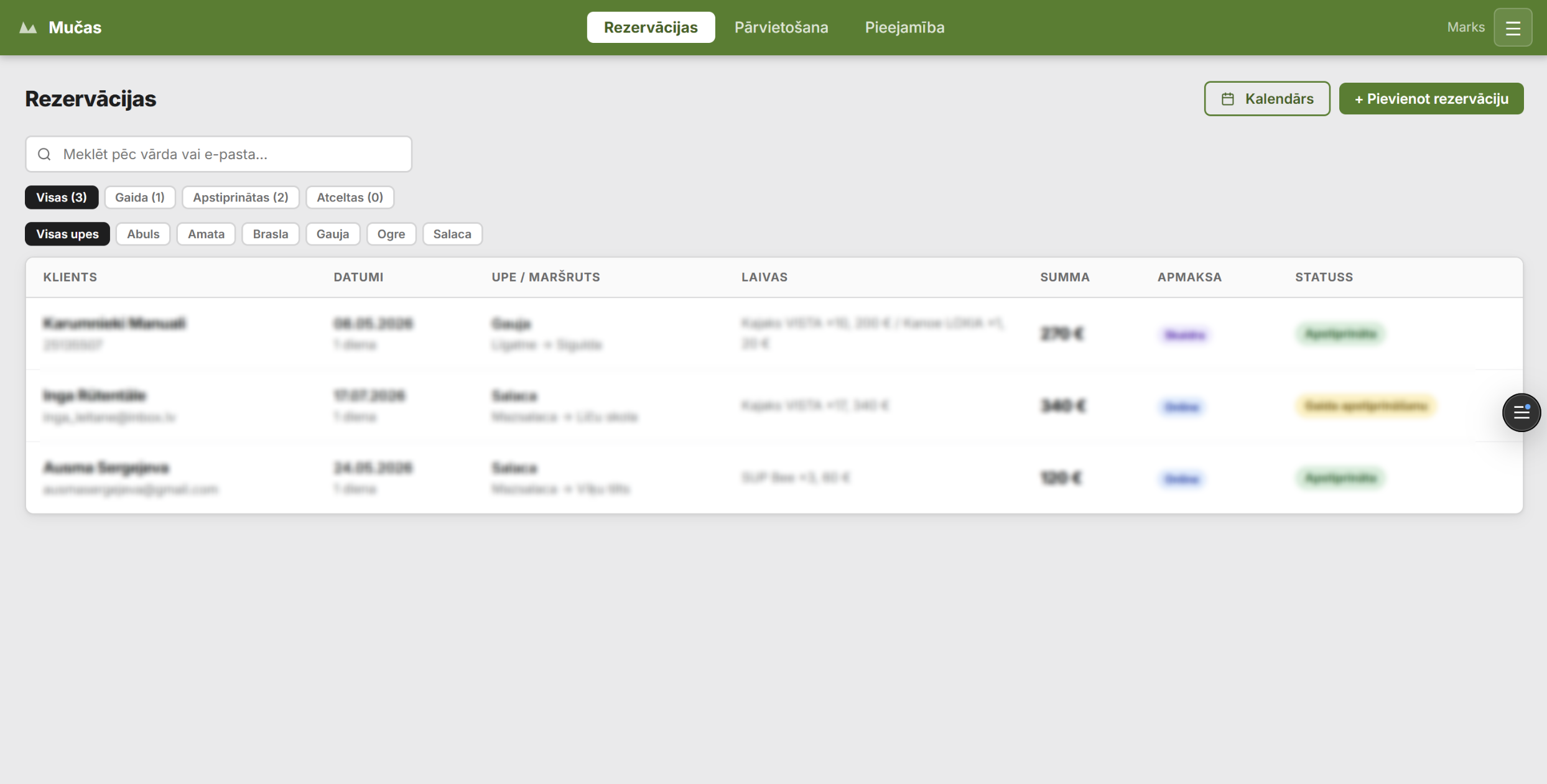The width and height of the screenshot is (1547, 784).
Task: Focus the Meklēt pēc vārda search field
Action: click(x=218, y=154)
